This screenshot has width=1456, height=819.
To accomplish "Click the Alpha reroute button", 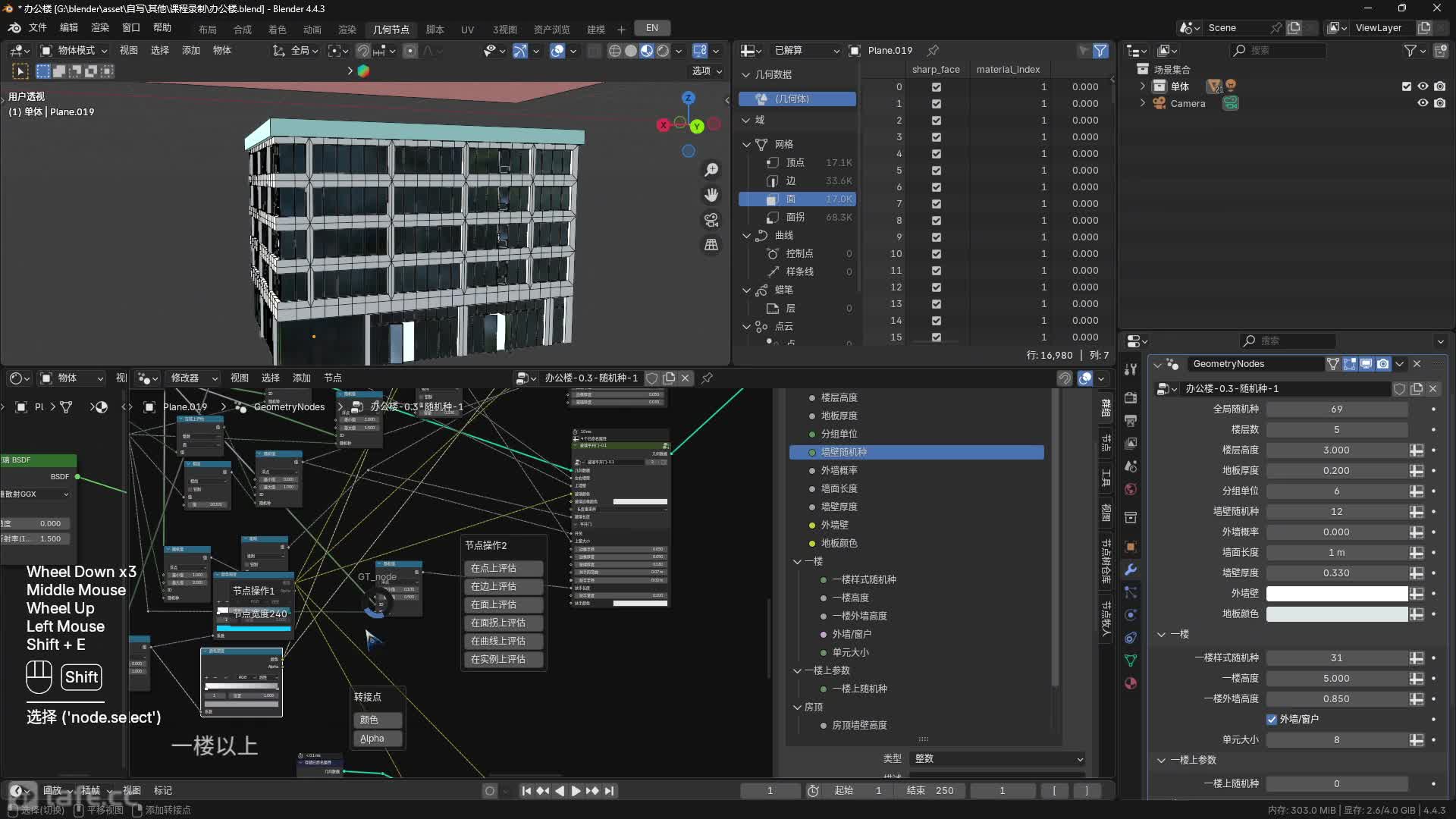I will pyautogui.click(x=378, y=739).
